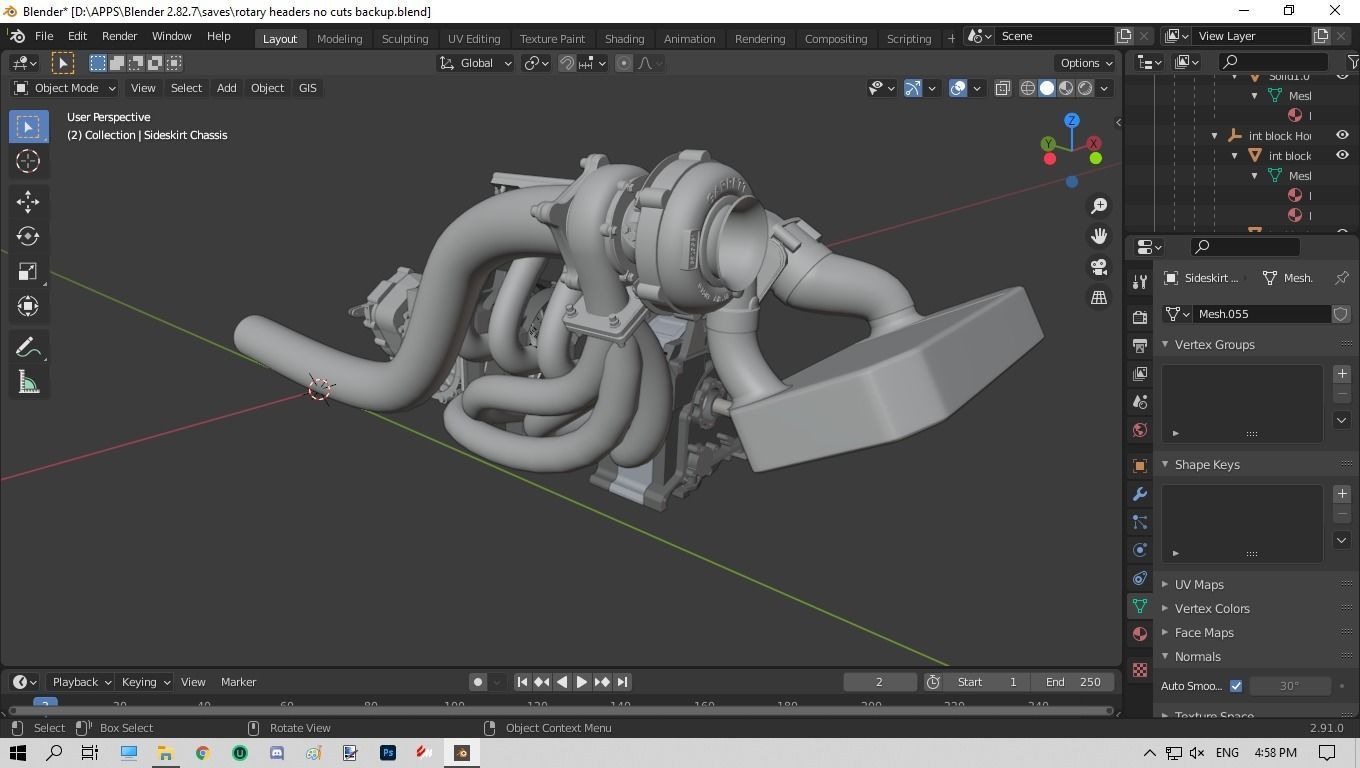Select the Rotate tool
1360x768 pixels.
[x=28, y=236]
